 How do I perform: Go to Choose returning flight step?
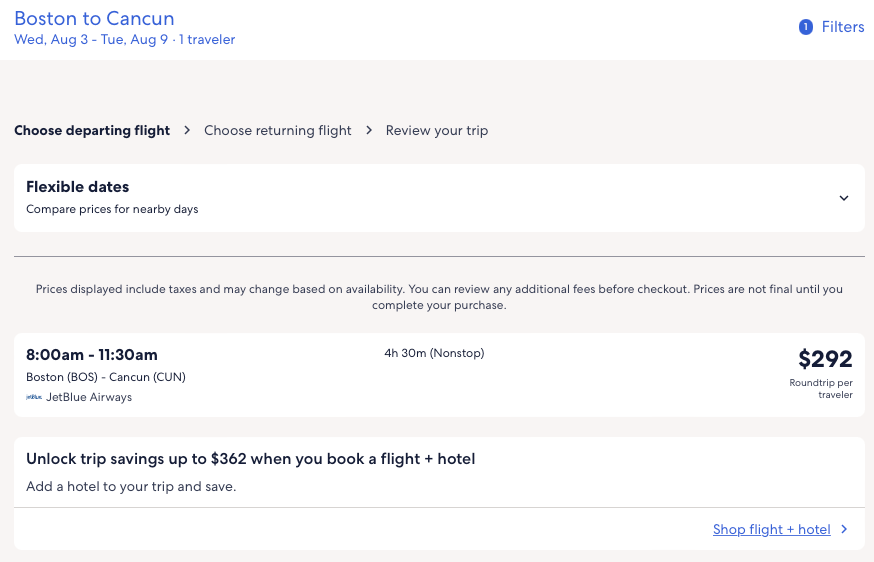pos(278,130)
